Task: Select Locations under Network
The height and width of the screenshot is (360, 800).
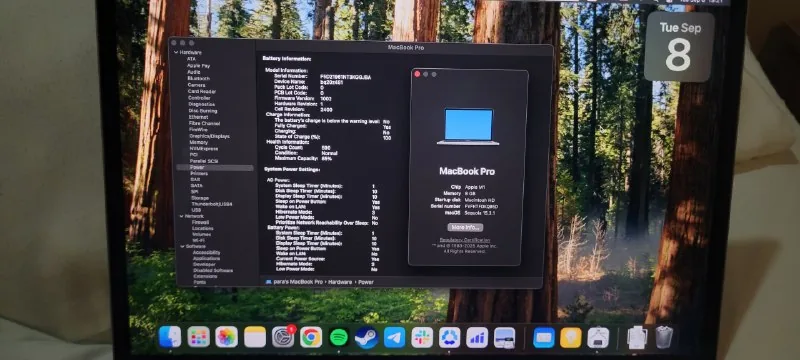Action: [203, 228]
